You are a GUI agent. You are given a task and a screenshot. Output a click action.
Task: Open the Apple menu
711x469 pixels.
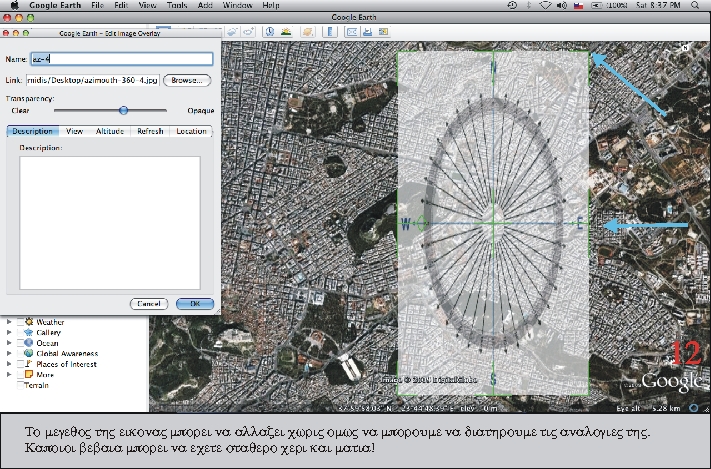[x=15, y=5]
